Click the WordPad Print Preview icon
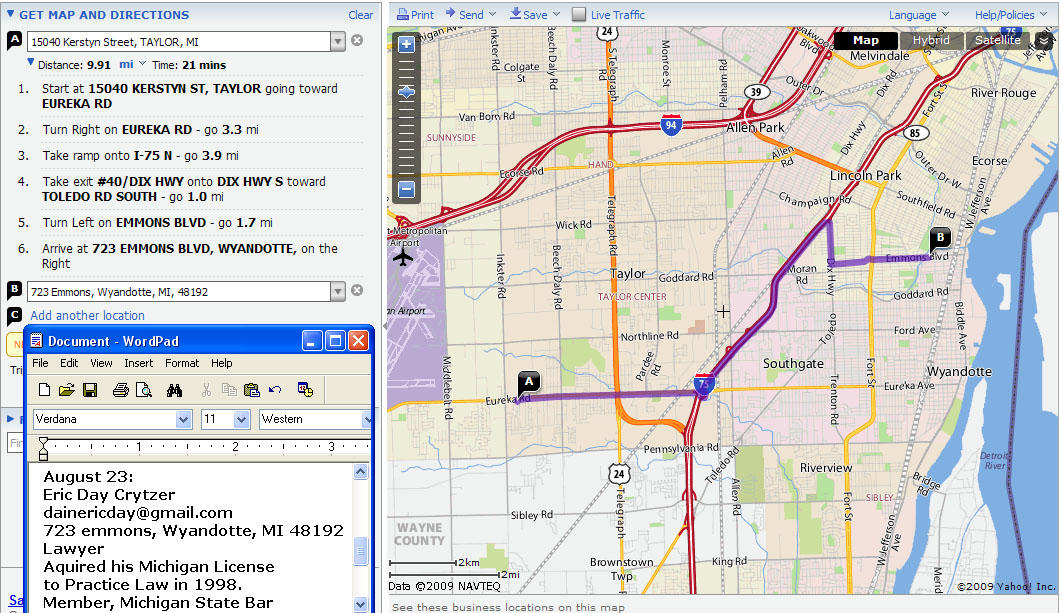Image resolution: width=1062 pixels, height=613 pixels. (x=143, y=390)
